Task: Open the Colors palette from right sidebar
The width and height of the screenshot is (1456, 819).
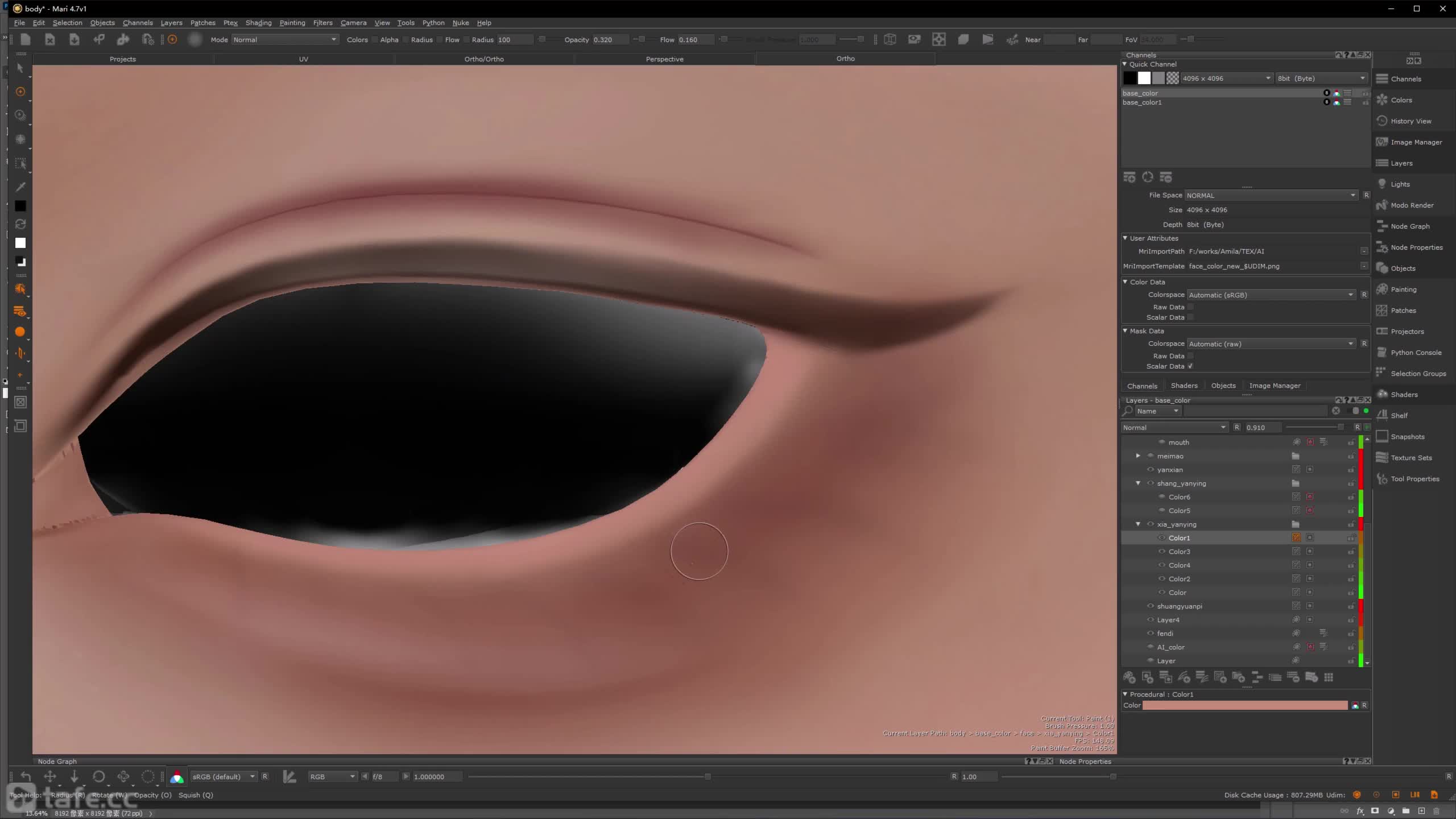Action: (x=1401, y=100)
